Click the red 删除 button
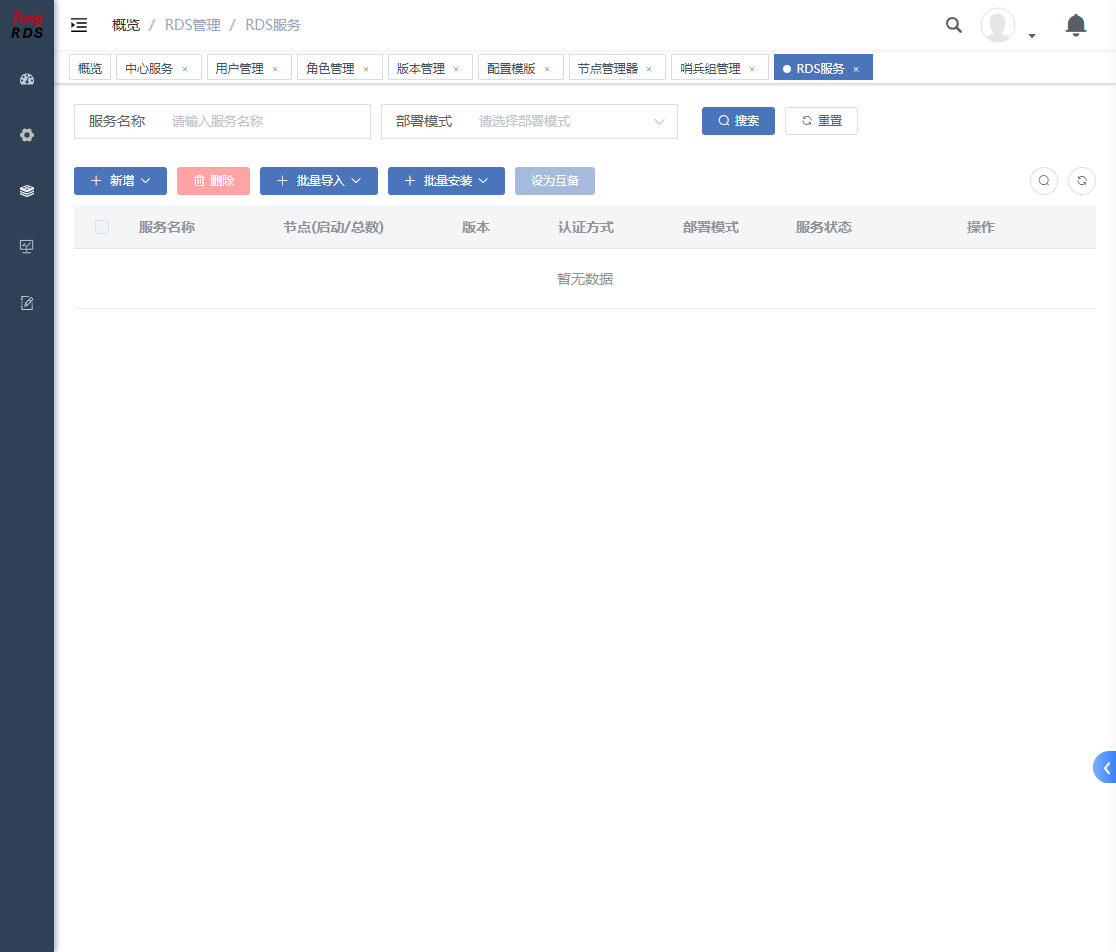This screenshot has height=952, width=1116. pyautogui.click(x=214, y=181)
